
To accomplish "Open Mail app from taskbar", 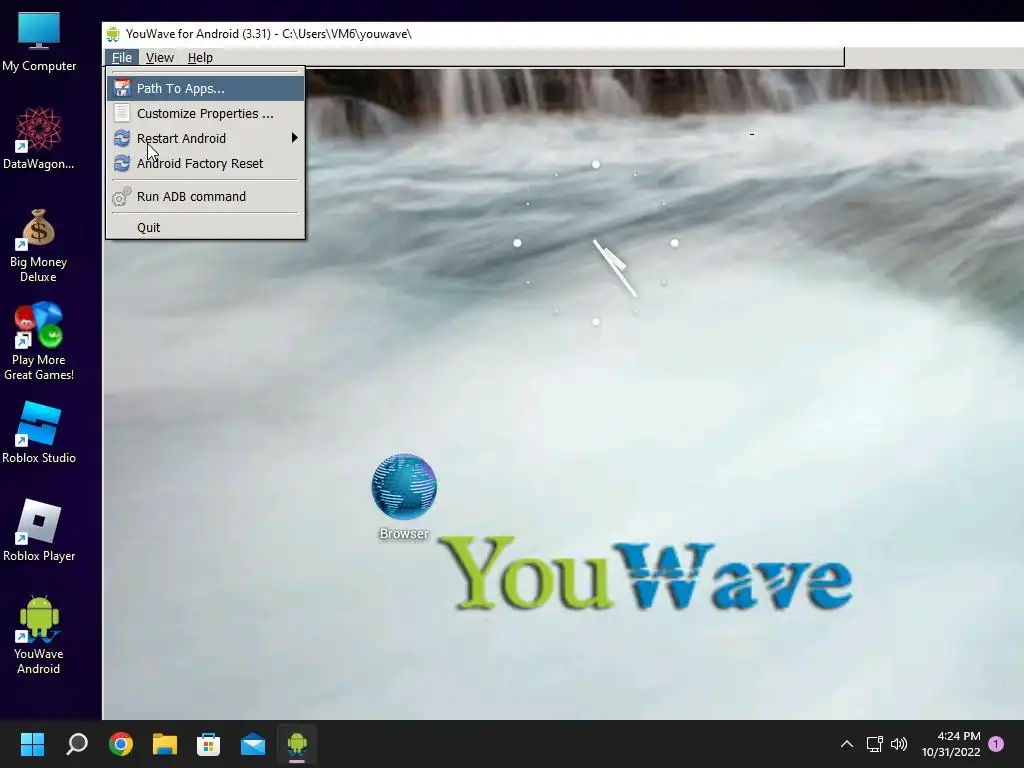I will point(253,744).
